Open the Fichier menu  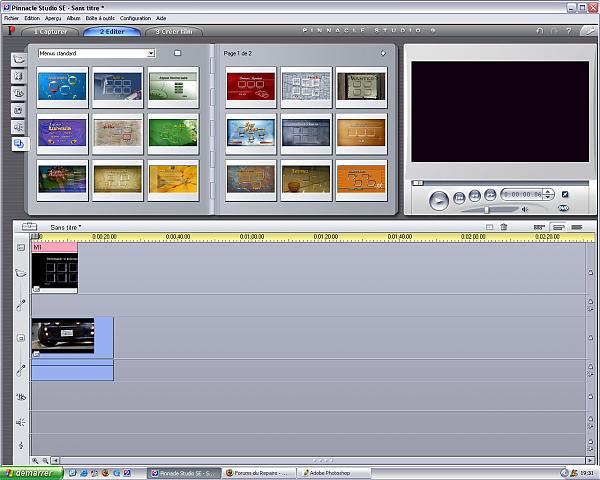(x=11, y=18)
